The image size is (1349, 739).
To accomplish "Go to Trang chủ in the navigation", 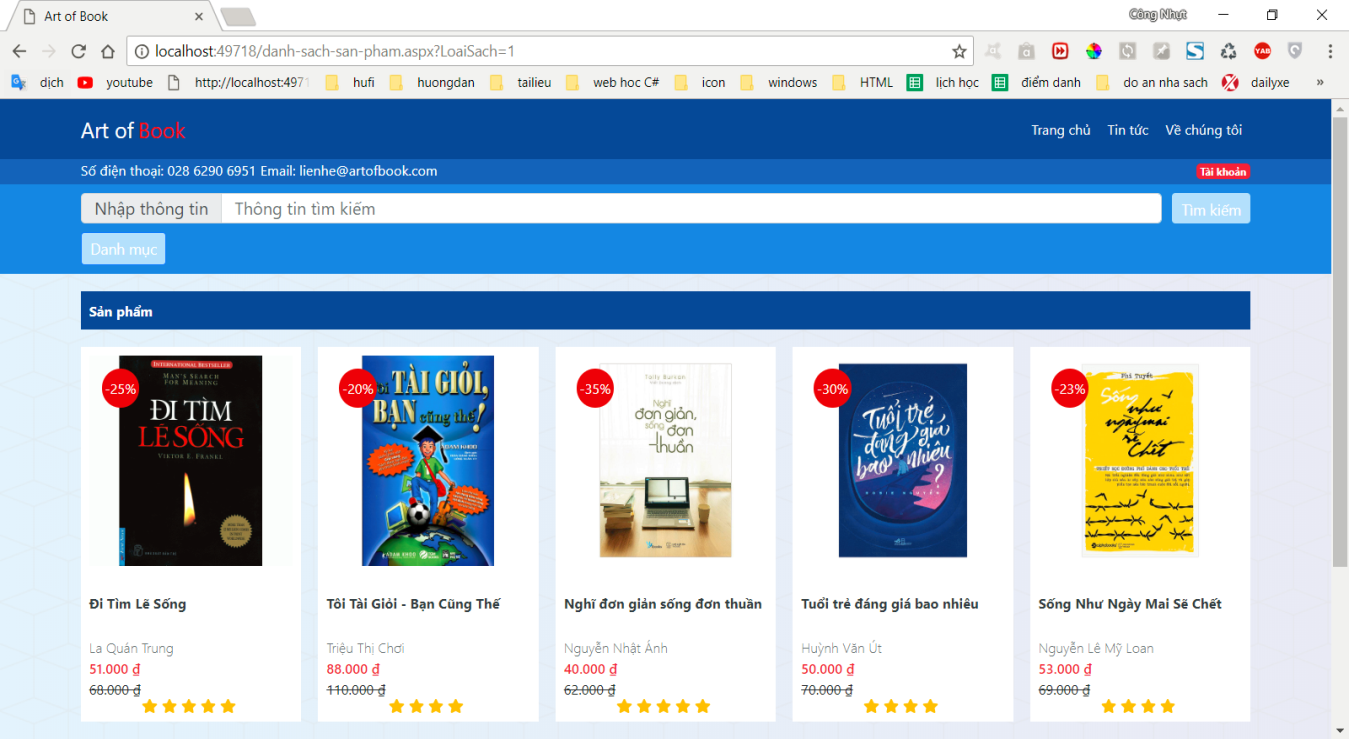I will pos(1061,130).
